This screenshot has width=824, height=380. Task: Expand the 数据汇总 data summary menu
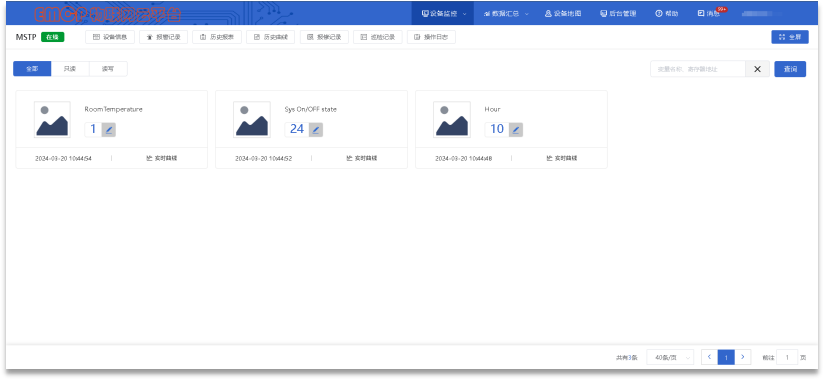click(x=506, y=14)
